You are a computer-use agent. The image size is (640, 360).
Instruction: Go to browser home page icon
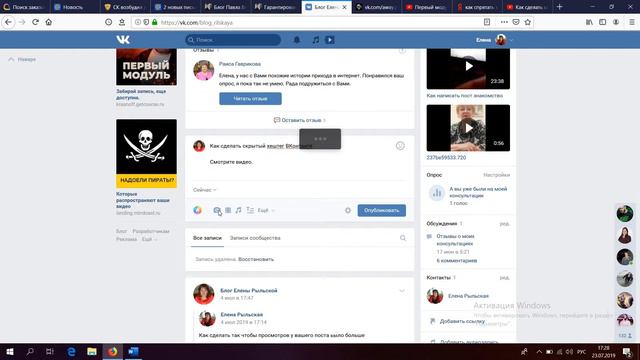(x=49, y=22)
